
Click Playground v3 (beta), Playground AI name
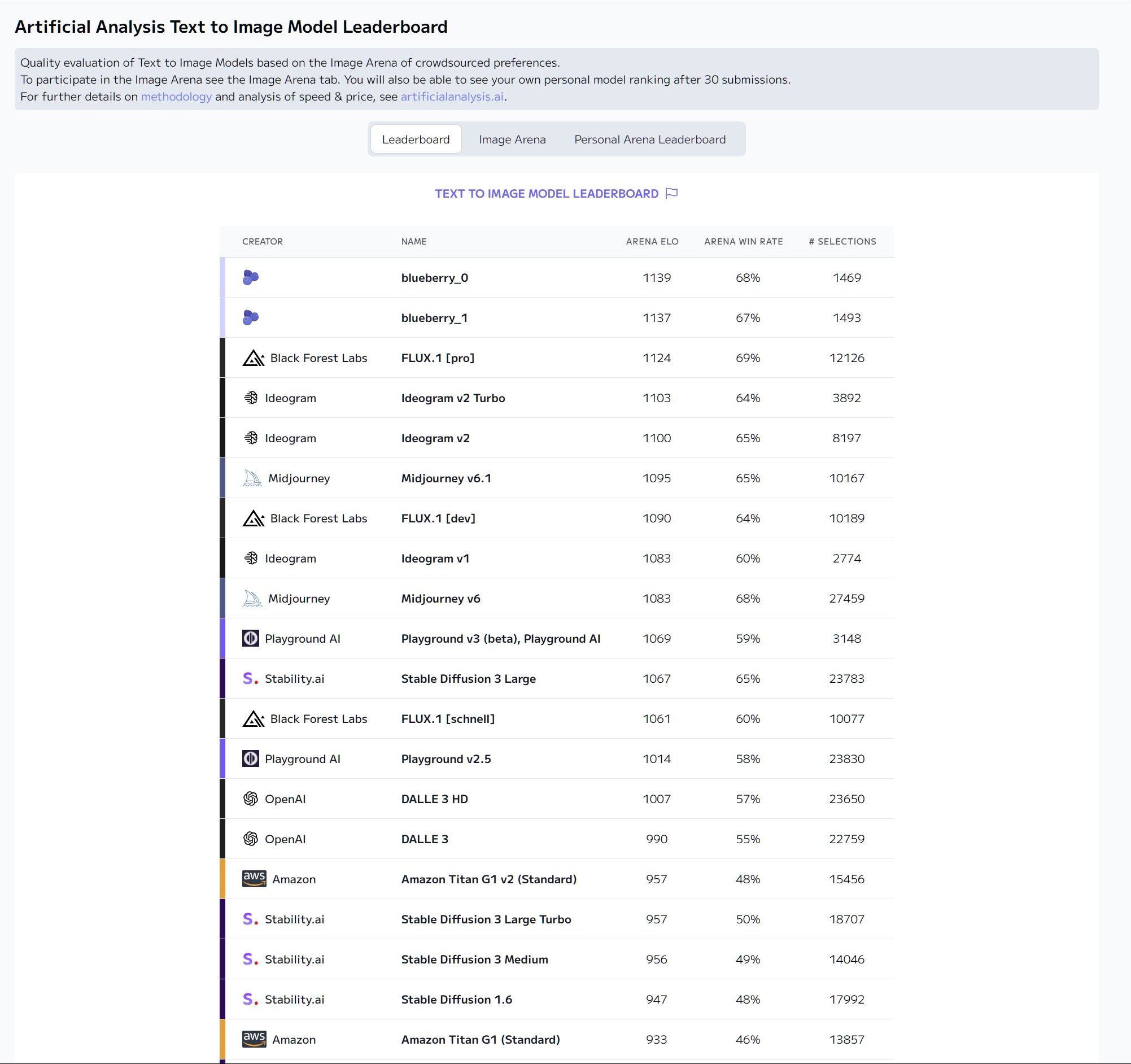pyautogui.click(x=501, y=638)
